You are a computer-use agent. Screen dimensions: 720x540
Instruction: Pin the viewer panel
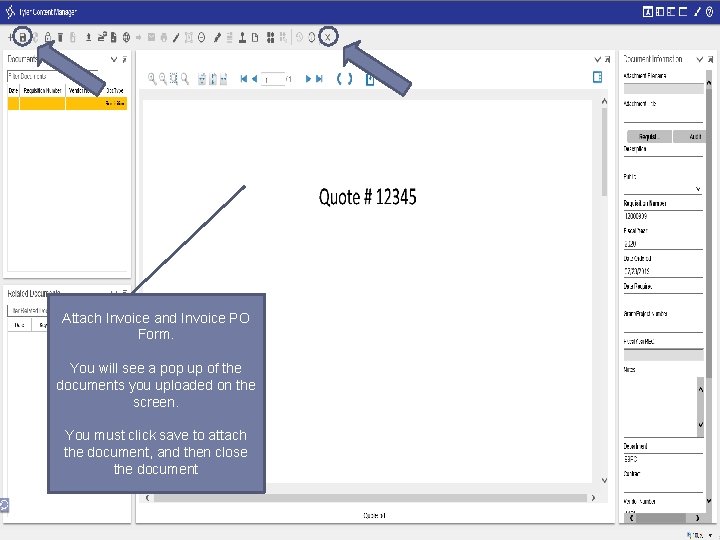(x=608, y=59)
